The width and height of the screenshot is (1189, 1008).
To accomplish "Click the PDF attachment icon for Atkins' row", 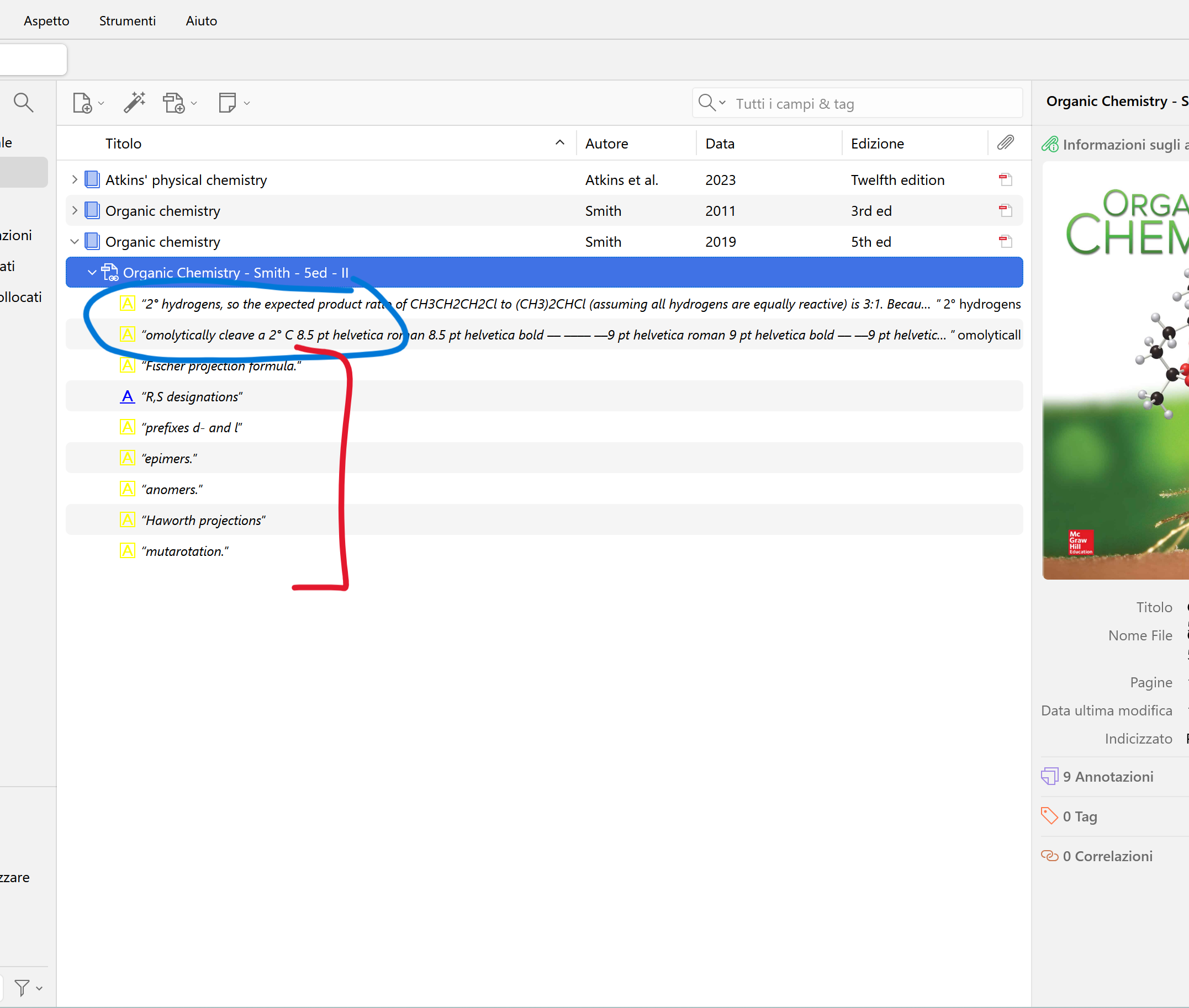I will [1005, 180].
